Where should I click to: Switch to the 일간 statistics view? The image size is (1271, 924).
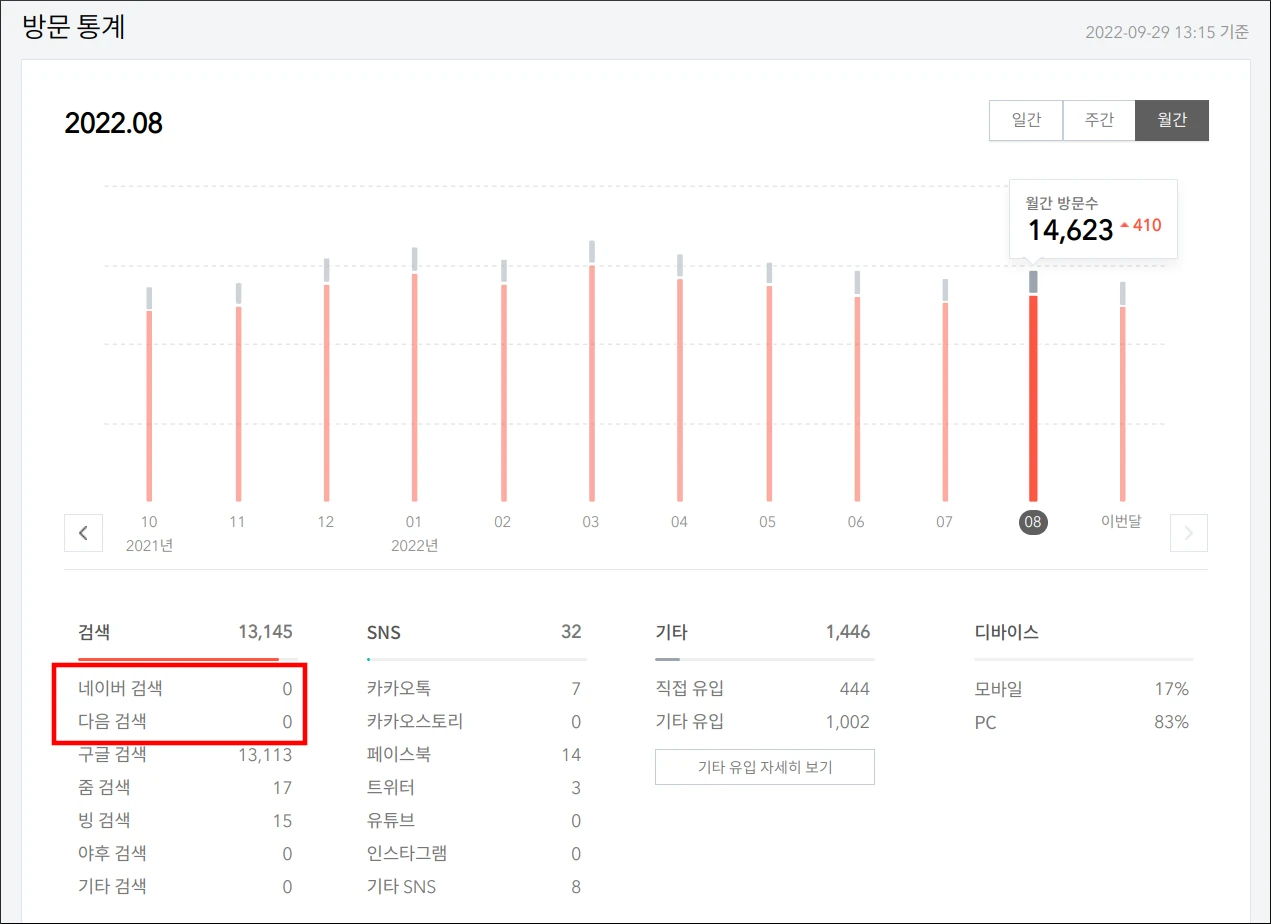(1026, 120)
